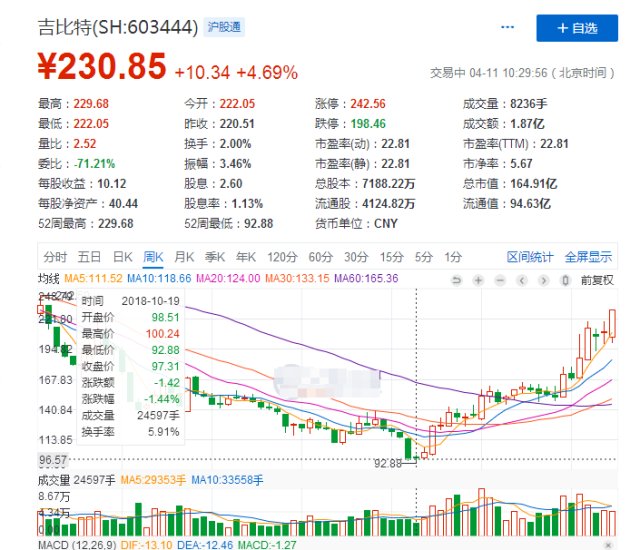Click the 成交量 8236手 value
This screenshot has height=550, width=640.
529,104
